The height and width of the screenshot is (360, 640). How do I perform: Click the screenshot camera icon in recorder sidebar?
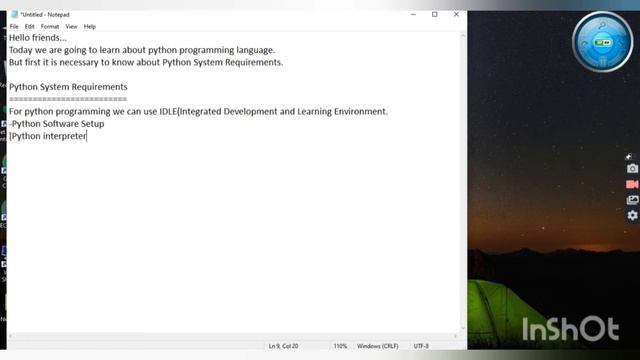pyautogui.click(x=632, y=168)
